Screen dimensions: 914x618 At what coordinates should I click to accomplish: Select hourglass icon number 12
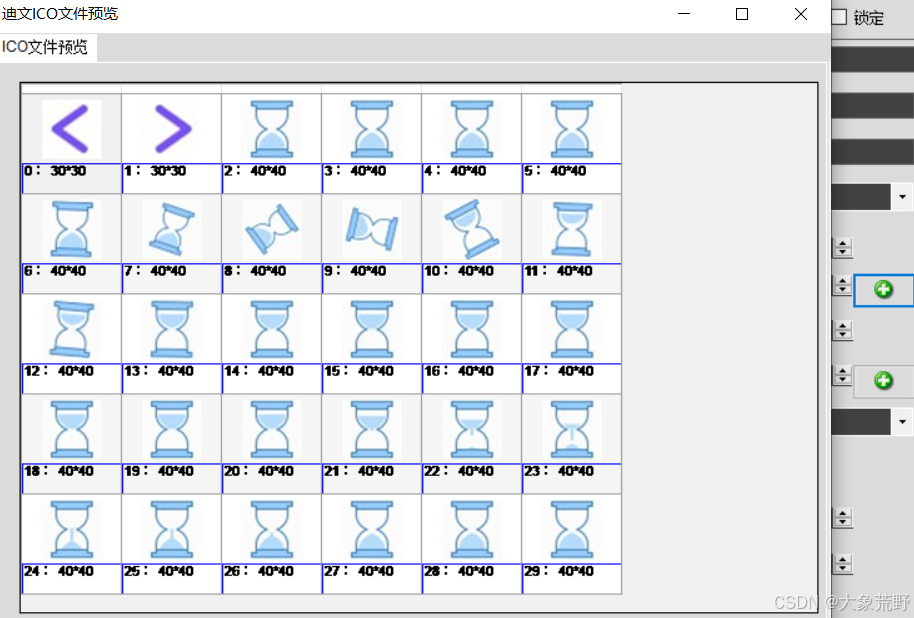pos(71,329)
